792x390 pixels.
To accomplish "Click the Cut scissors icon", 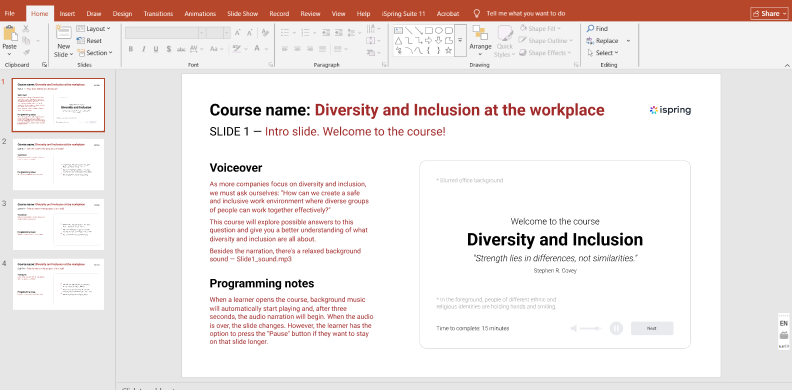I will (x=26, y=29).
